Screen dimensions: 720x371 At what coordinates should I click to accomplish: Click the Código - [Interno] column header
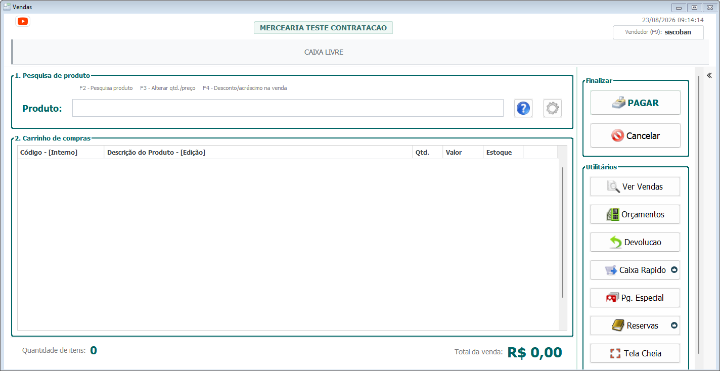61,152
